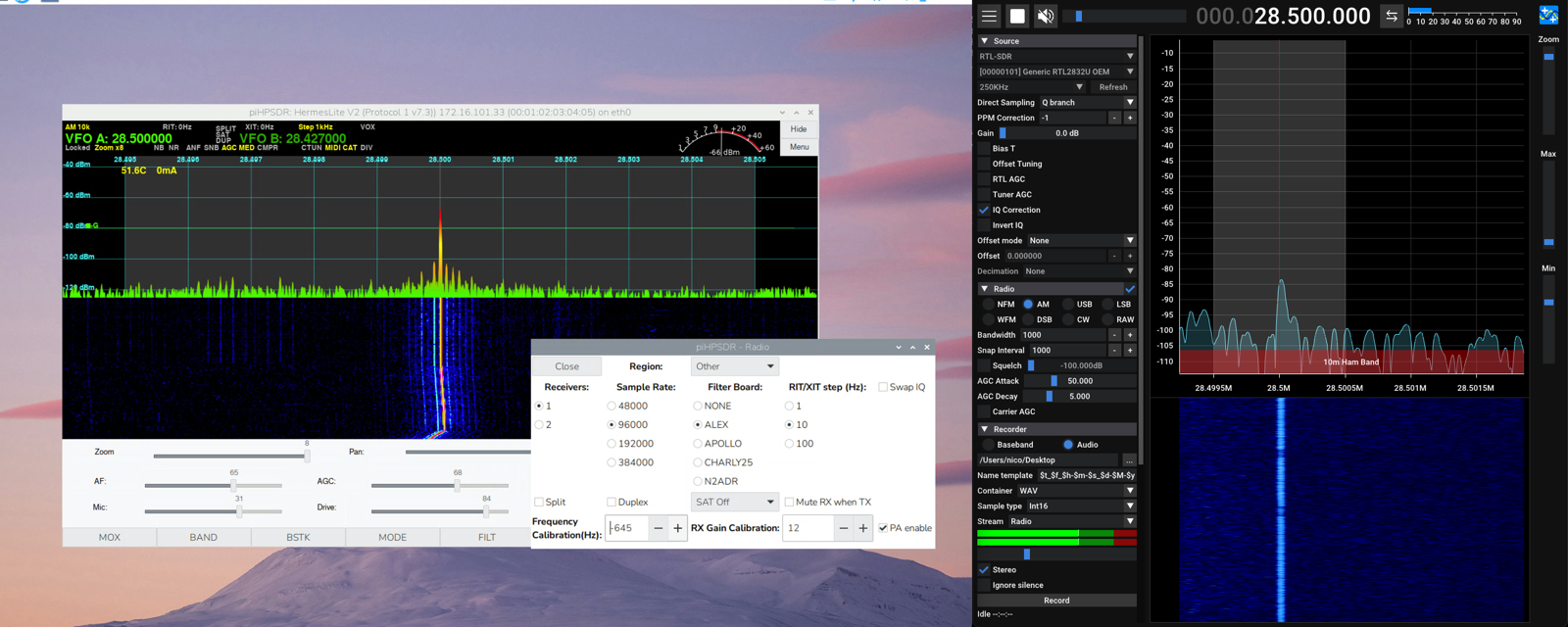Image resolution: width=1568 pixels, height=627 pixels.
Task: Mute audio with the speaker icon
Action: pos(1046,16)
